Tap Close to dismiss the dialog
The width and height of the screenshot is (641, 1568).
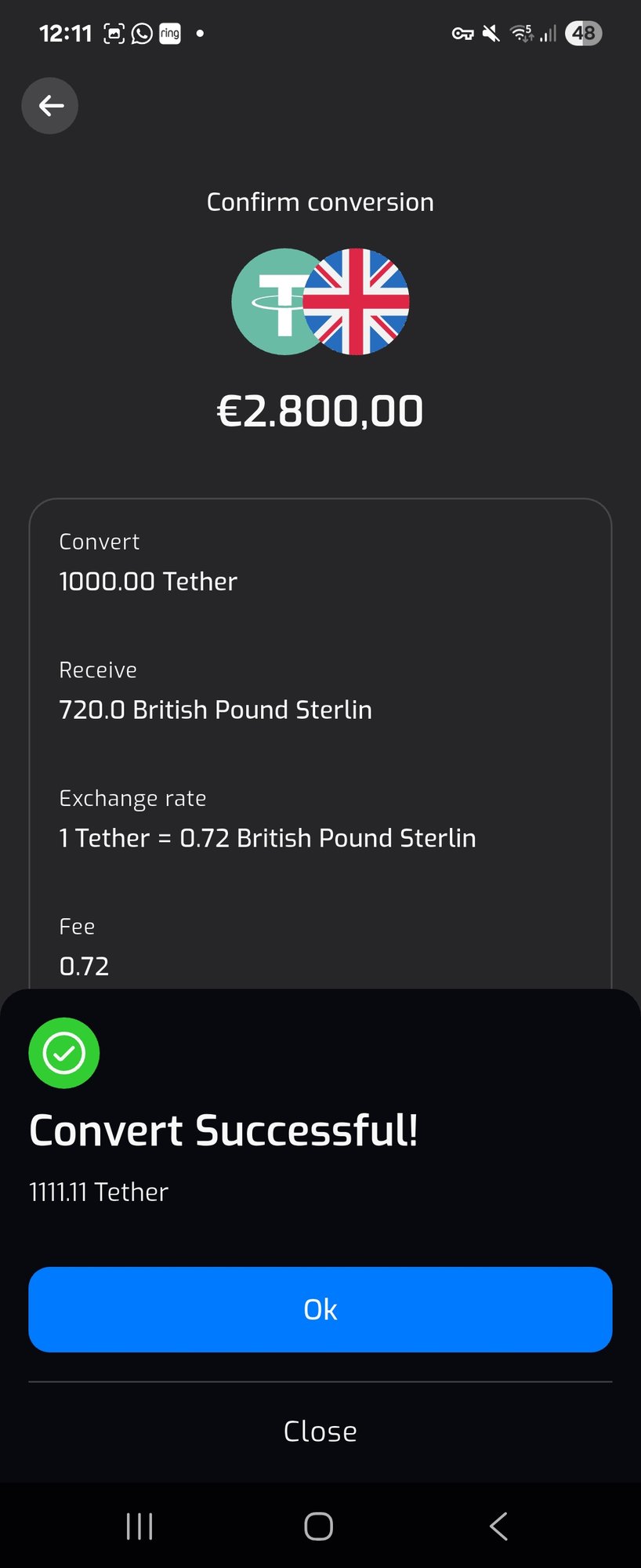pos(320,1432)
